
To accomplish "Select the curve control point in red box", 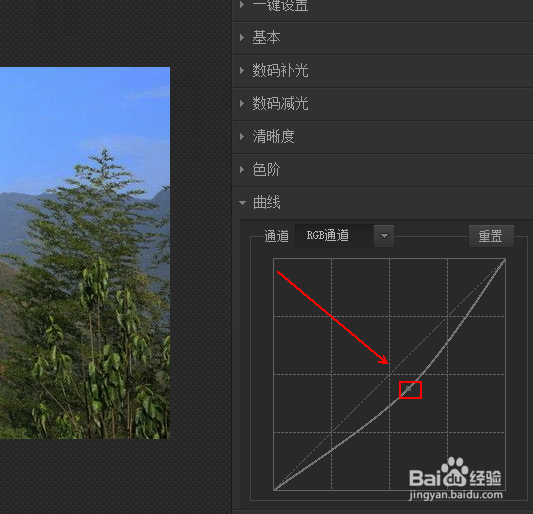I will tap(409, 388).
